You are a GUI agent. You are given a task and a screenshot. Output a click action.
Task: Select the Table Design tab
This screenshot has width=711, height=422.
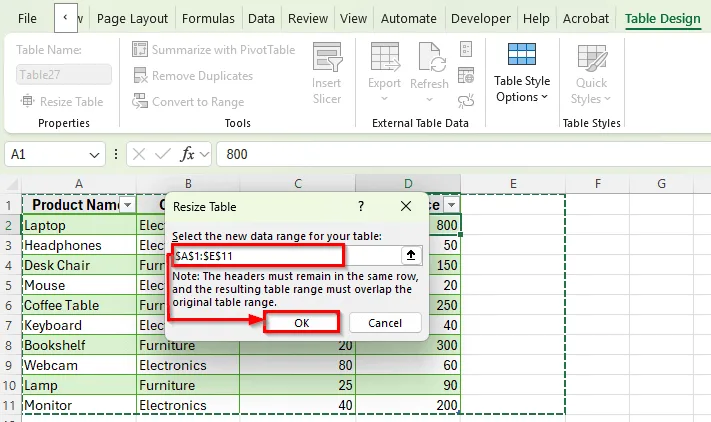point(662,19)
